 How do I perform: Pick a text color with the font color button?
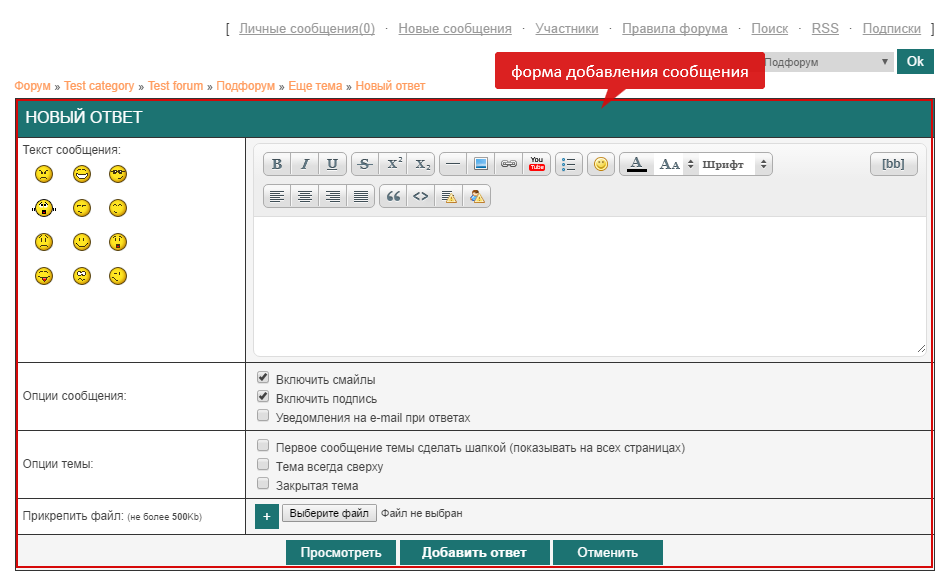[636, 164]
